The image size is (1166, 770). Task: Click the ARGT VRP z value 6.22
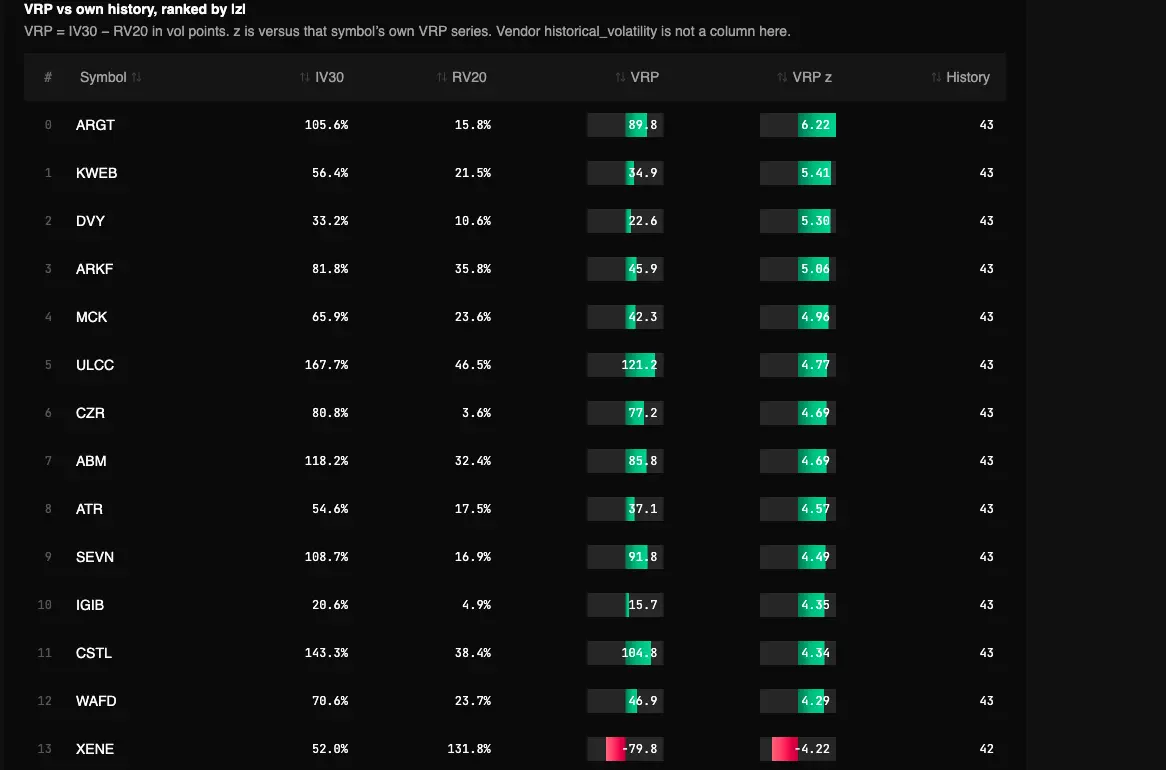click(814, 125)
